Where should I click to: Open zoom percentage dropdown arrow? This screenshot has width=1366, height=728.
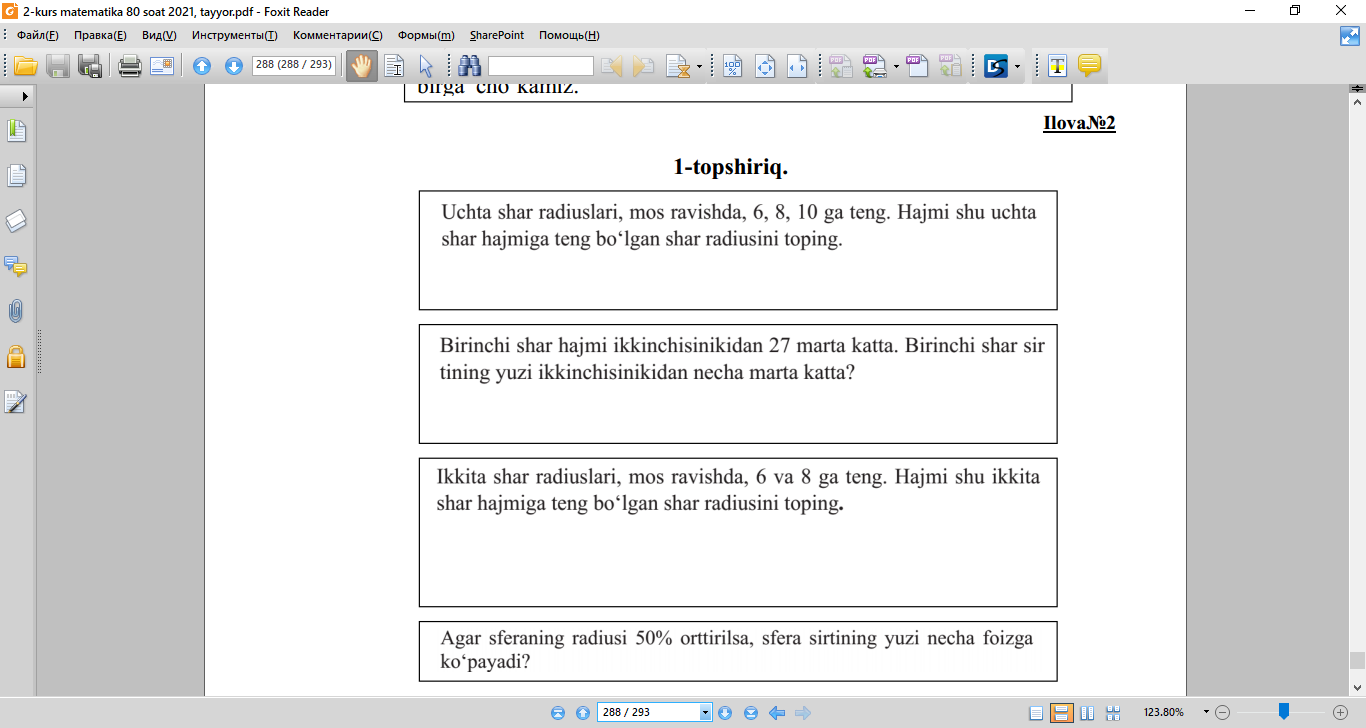(x=1206, y=713)
